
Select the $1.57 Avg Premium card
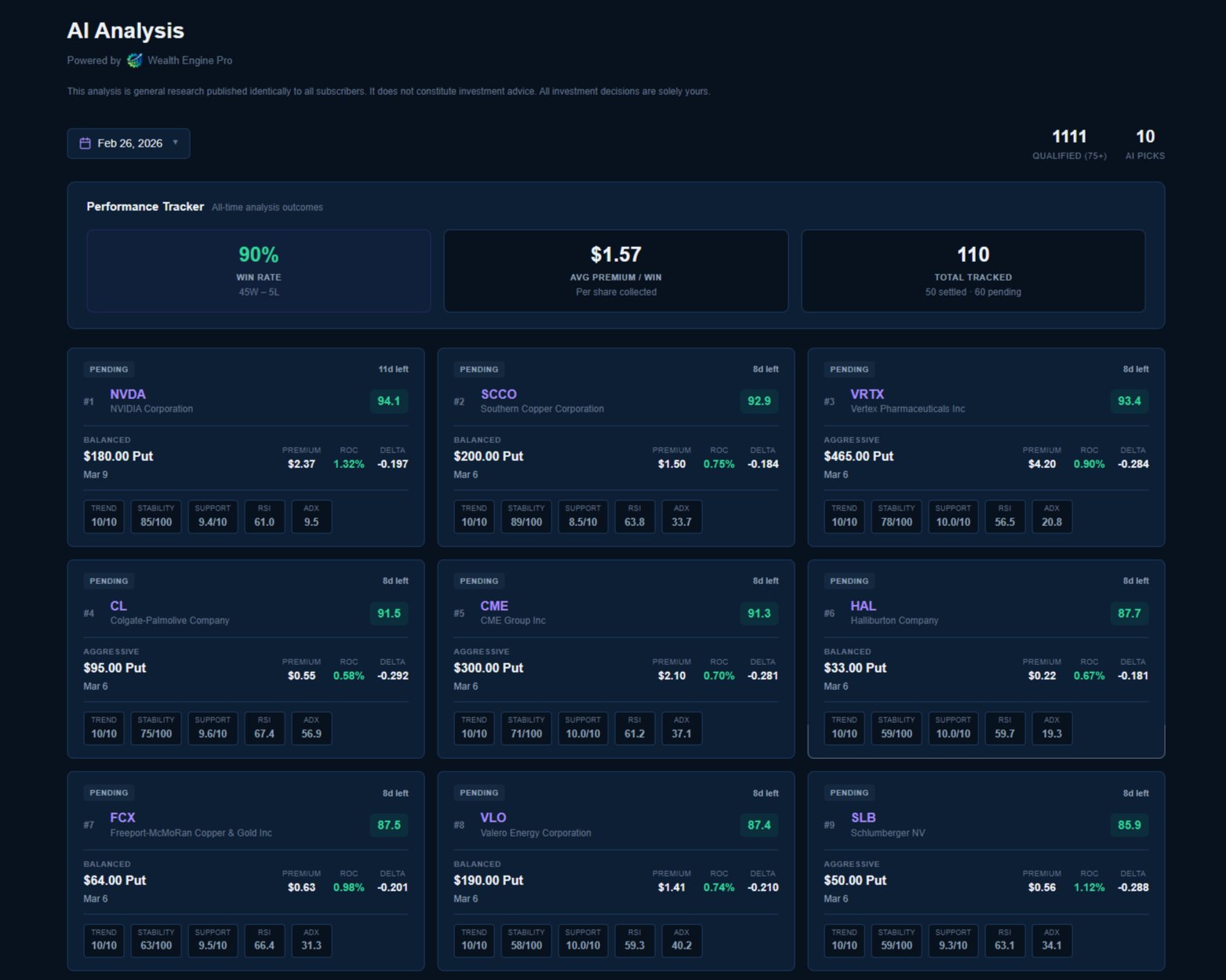[616, 270]
